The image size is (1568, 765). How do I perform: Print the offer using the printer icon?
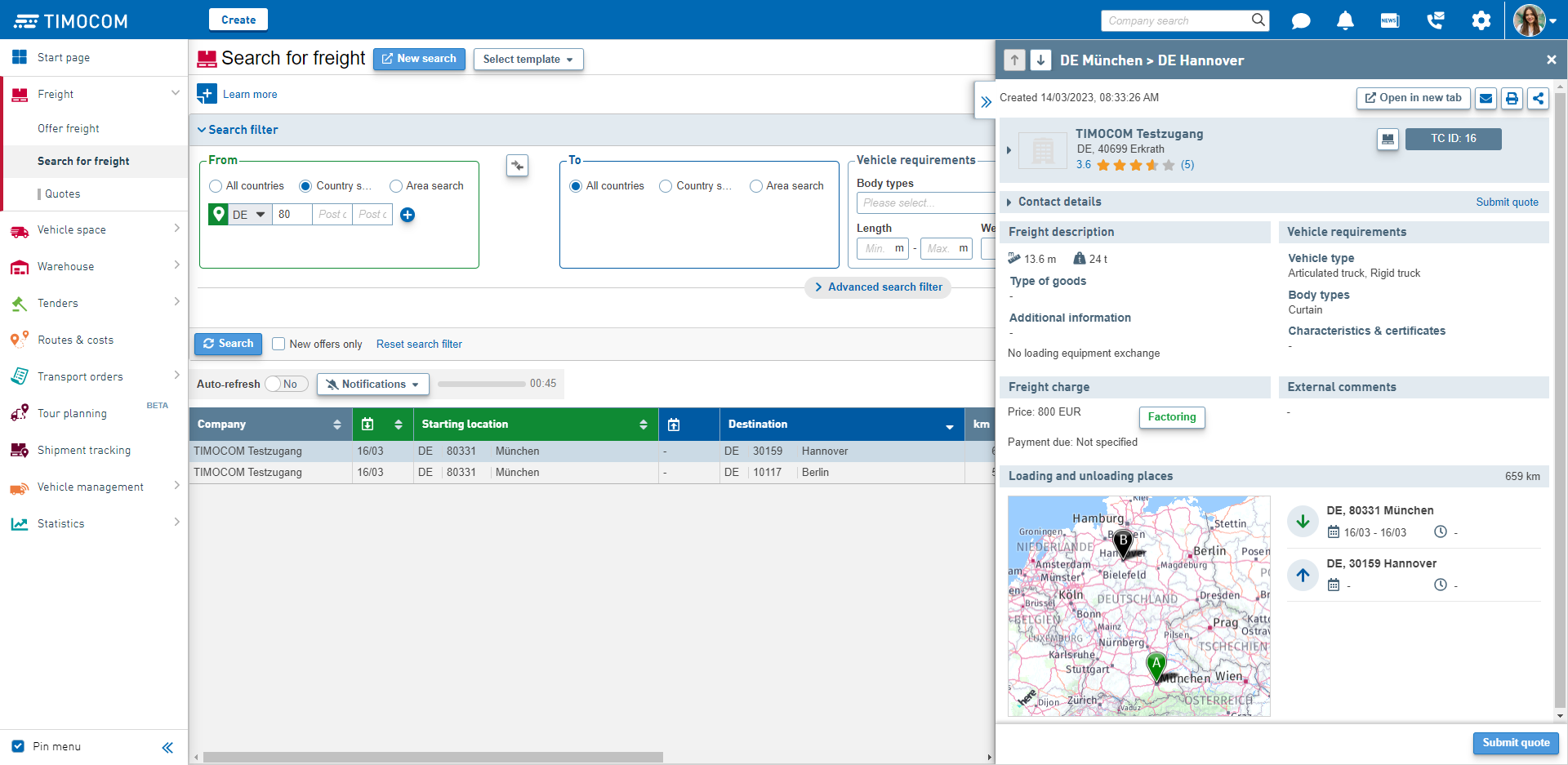tap(1512, 98)
